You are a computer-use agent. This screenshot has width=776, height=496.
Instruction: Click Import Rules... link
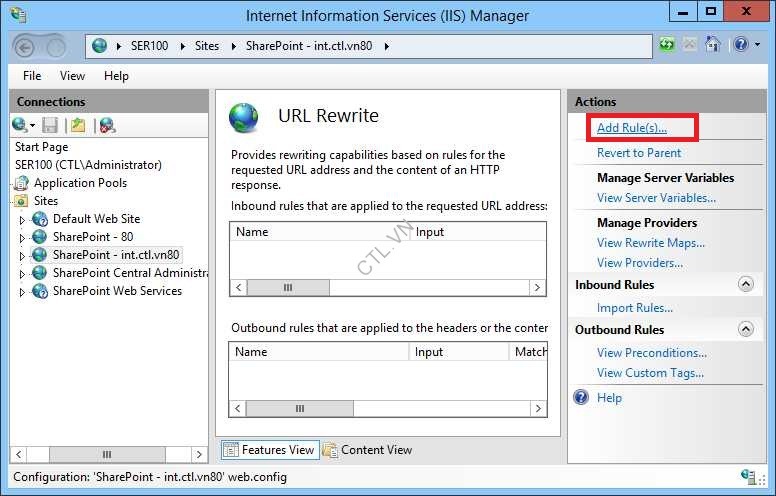click(x=635, y=308)
